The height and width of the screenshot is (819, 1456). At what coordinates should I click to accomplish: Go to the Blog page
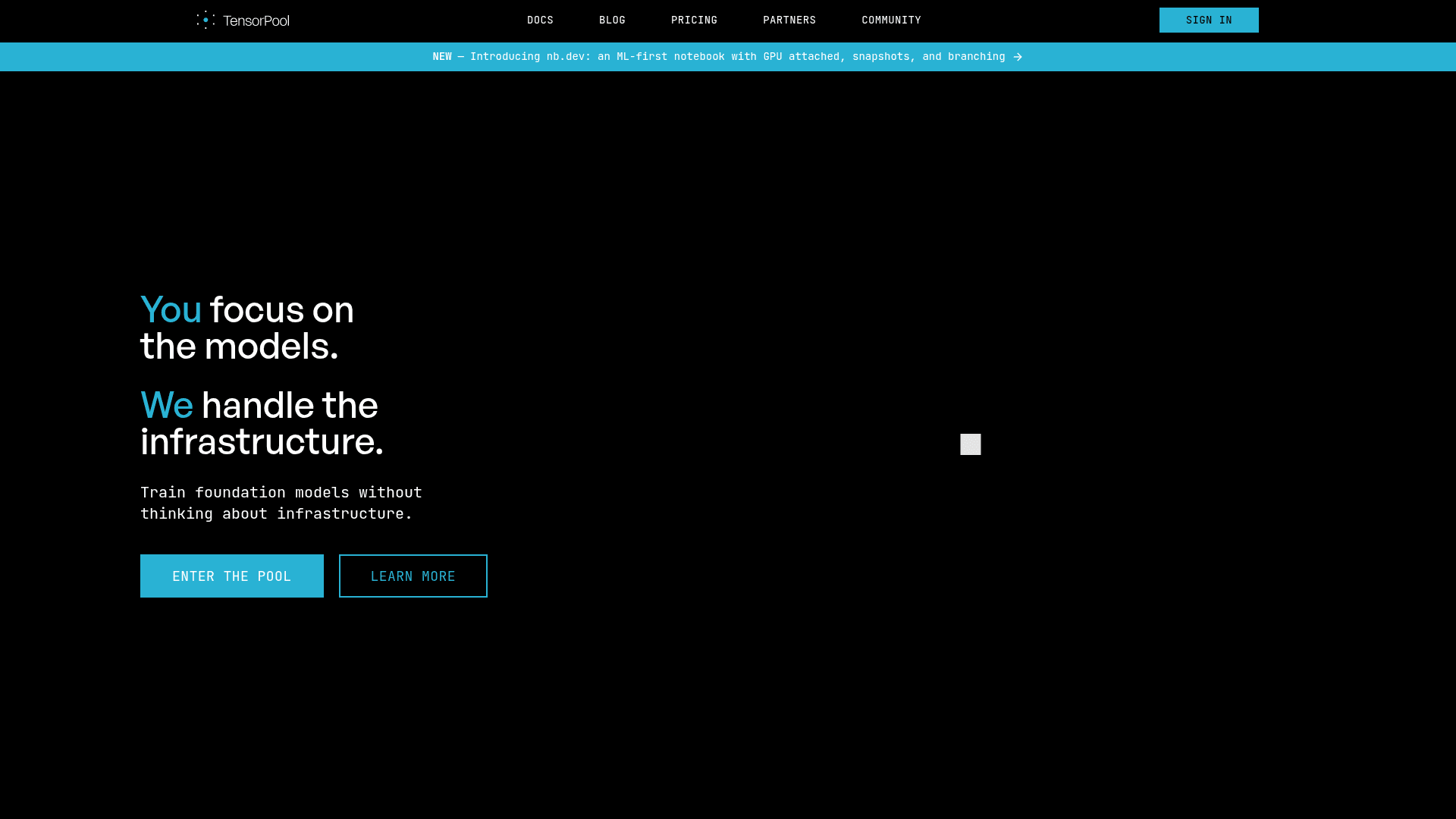click(612, 20)
